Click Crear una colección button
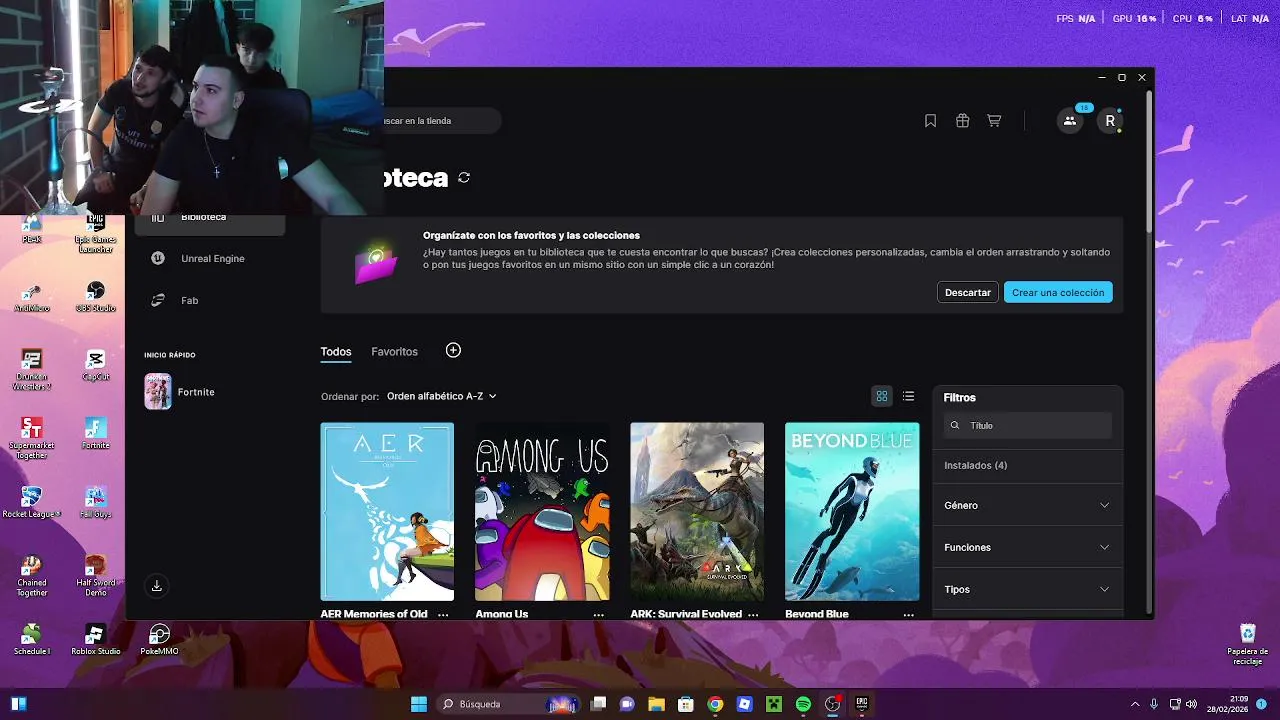 (x=1058, y=292)
